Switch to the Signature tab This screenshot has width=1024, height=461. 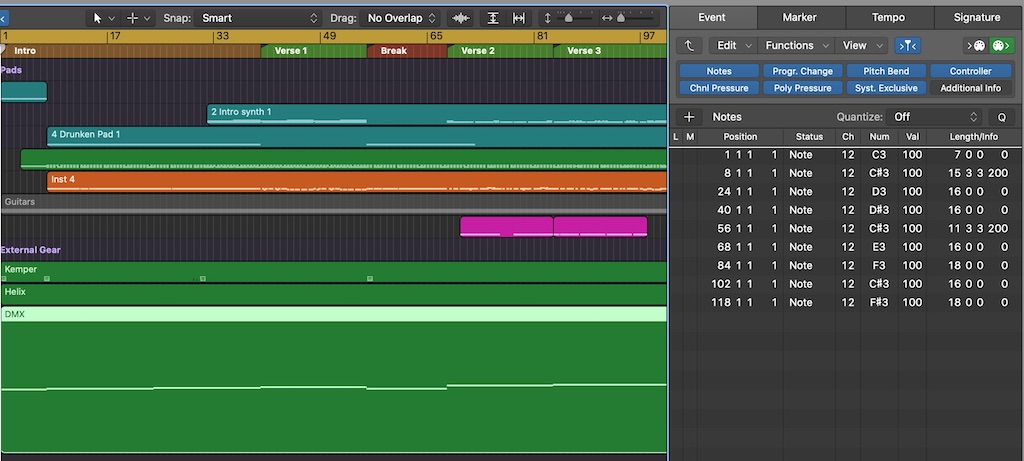(977, 18)
